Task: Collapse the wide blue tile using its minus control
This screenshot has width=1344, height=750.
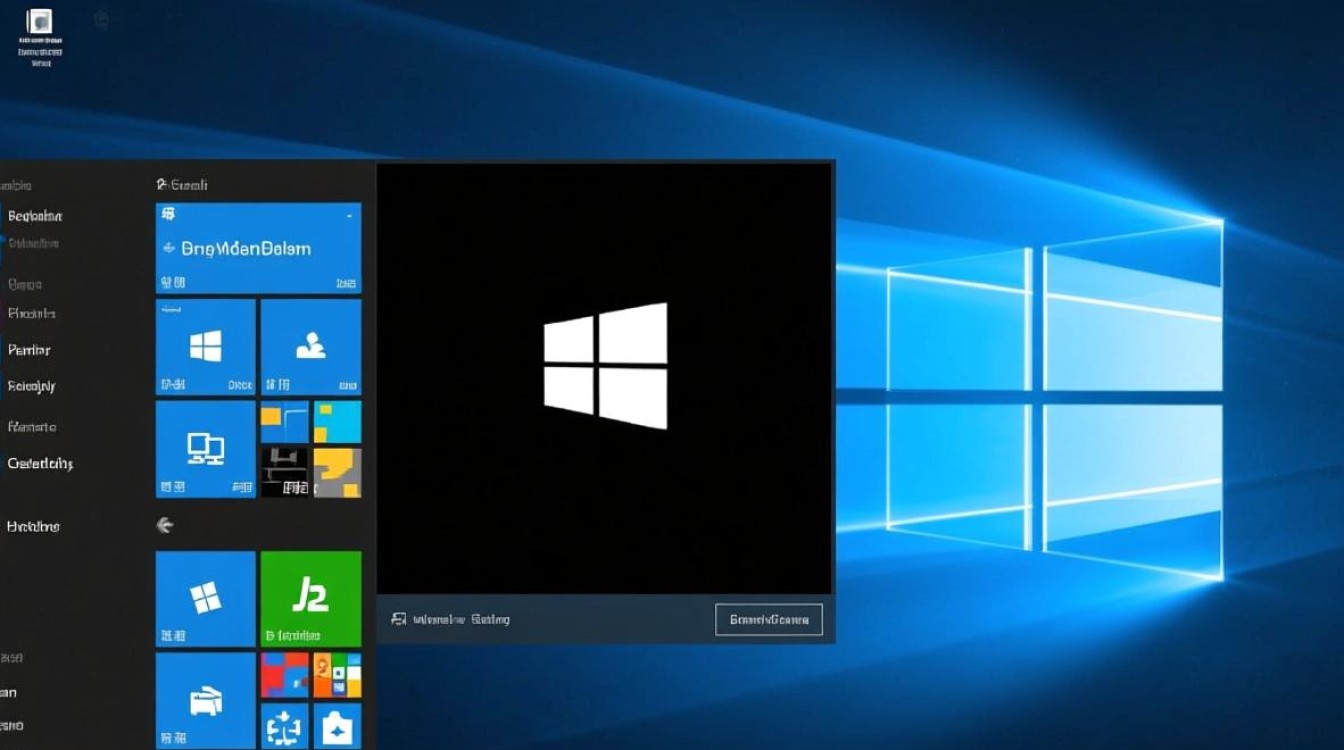Action: pos(350,215)
